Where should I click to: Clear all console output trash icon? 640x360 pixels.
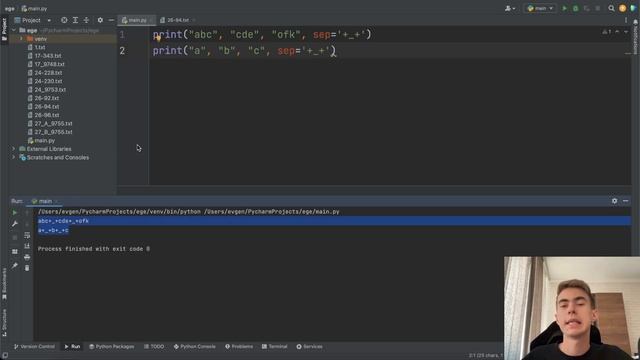pyautogui.click(x=27, y=268)
